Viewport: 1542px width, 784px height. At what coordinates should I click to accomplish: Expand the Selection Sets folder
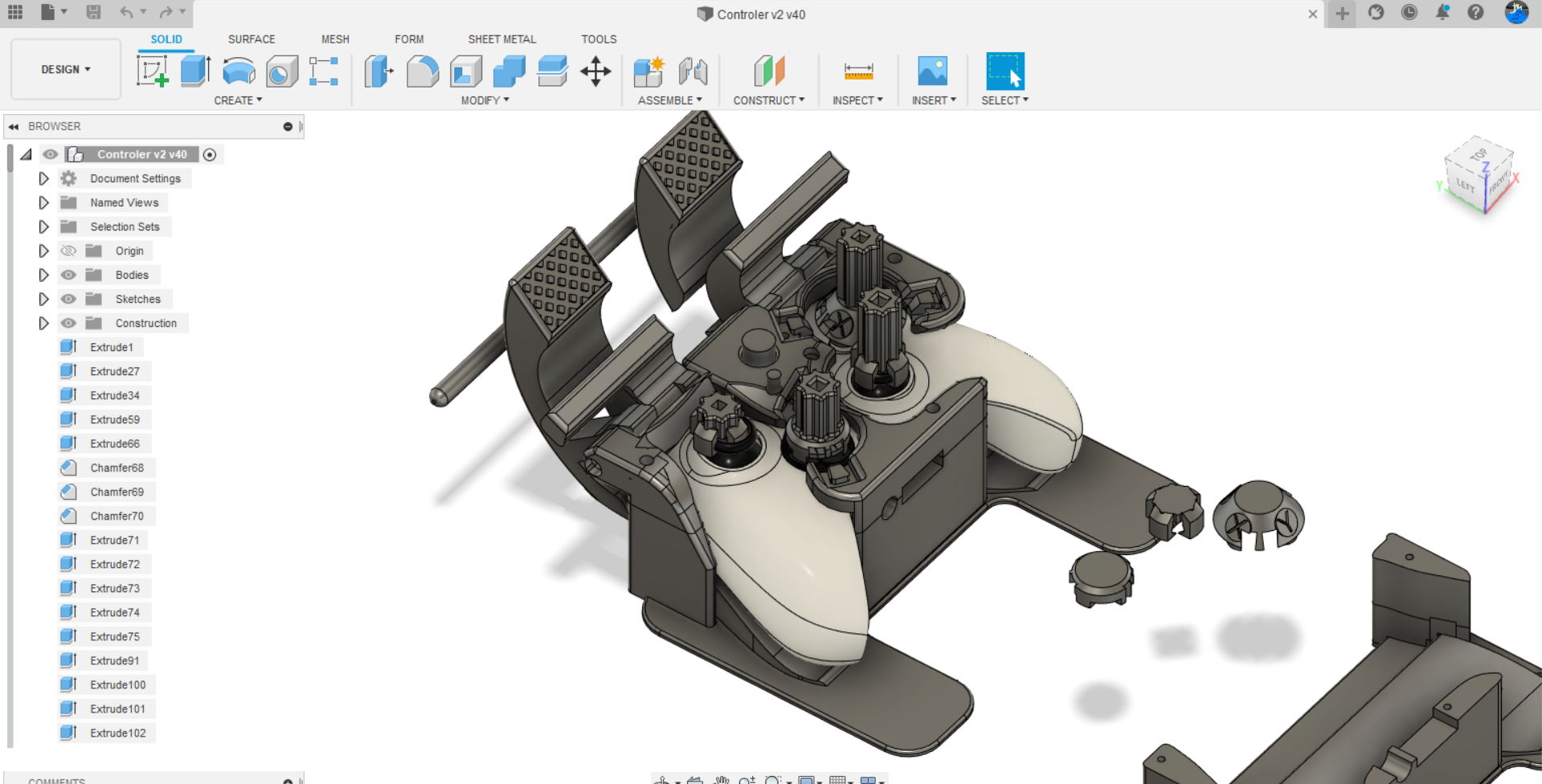(43, 227)
